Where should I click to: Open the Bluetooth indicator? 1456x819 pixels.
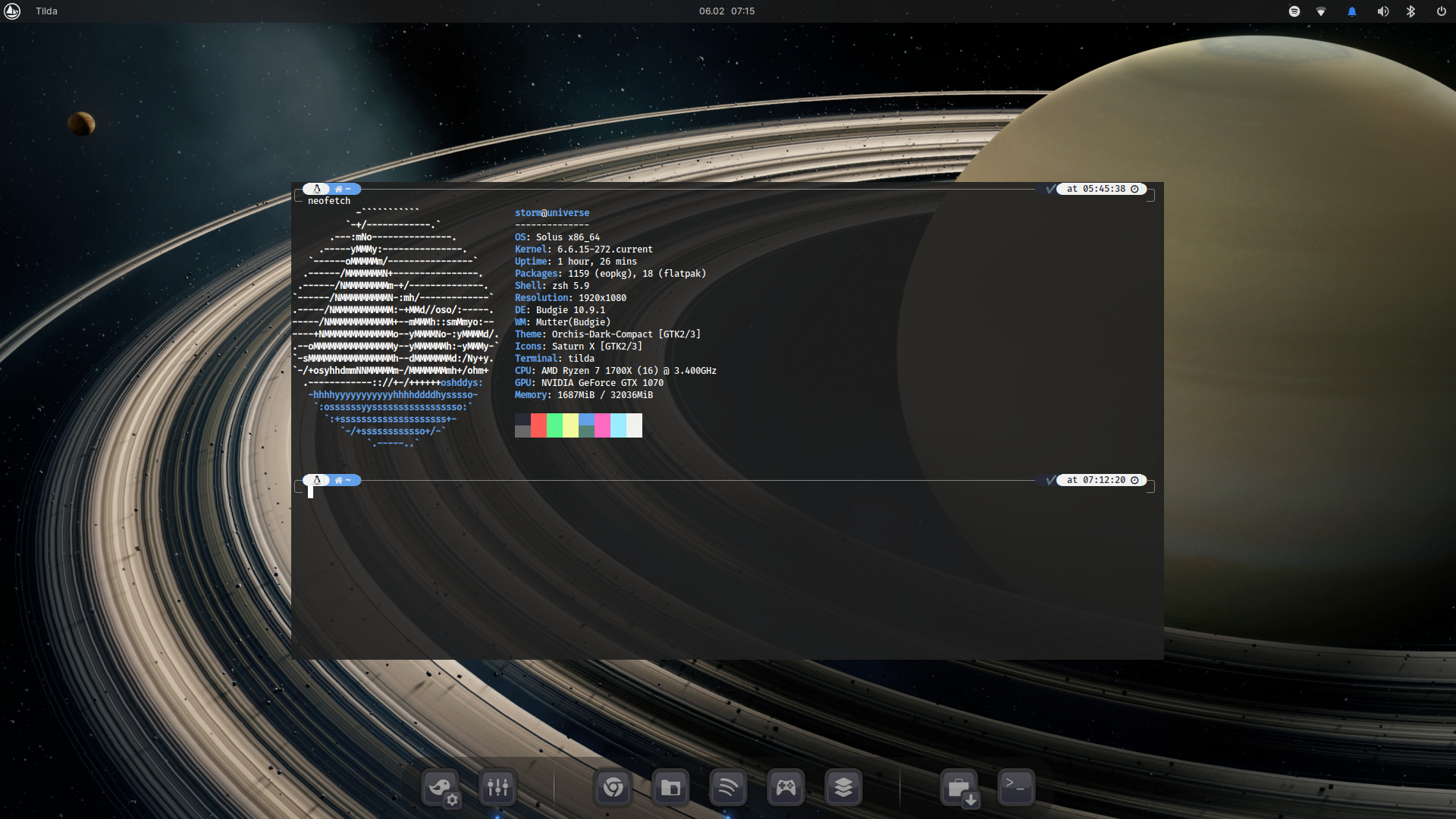[1411, 11]
